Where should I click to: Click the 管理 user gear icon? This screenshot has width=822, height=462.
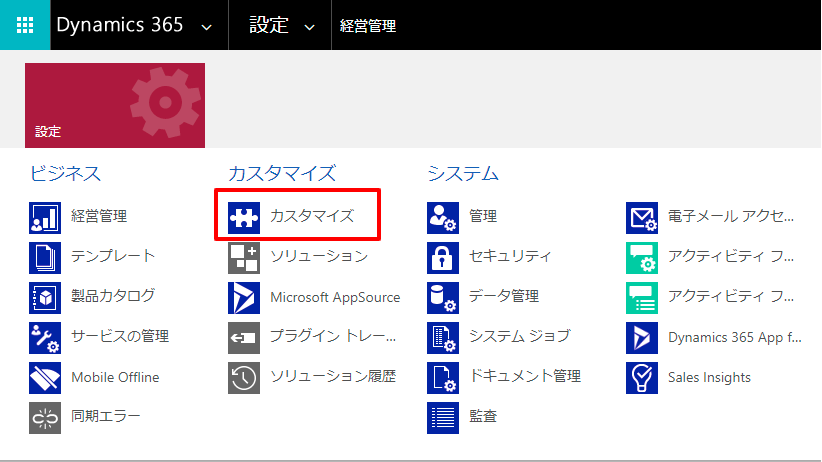click(x=442, y=218)
